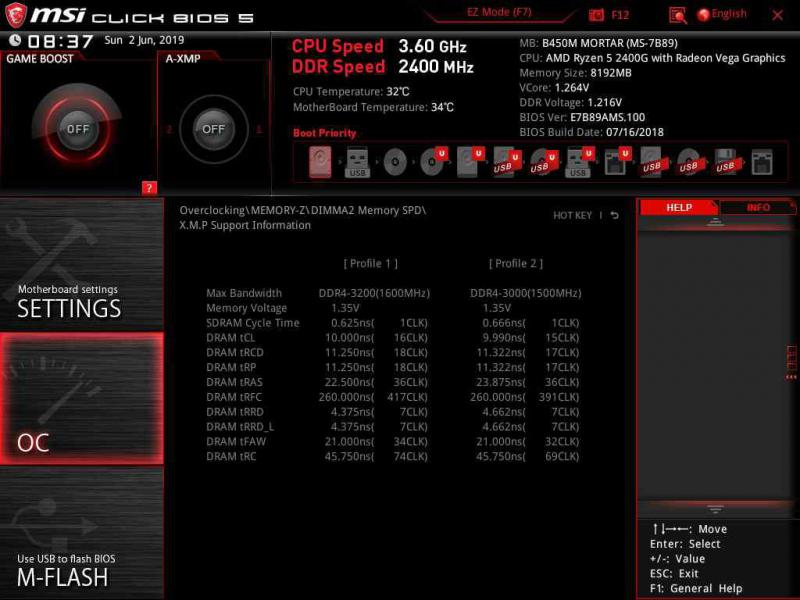Viewport: 800px width, 600px height.
Task: Click the back arrow next to HOT KEY
Action: coord(614,216)
